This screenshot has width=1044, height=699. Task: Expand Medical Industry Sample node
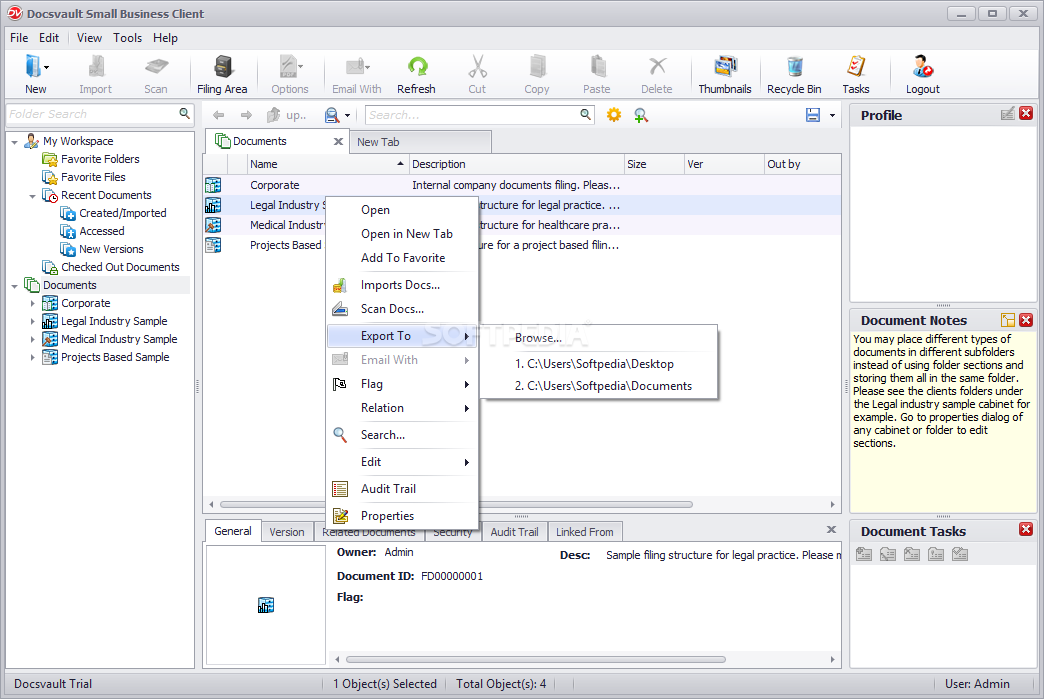click(33, 340)
